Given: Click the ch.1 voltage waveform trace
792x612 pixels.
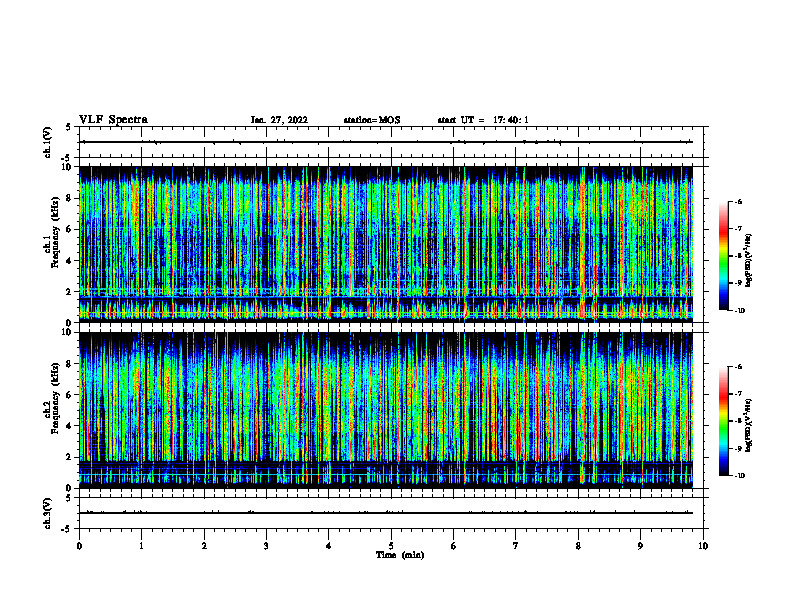Looking at the screenshot, I should pos(386,142).
